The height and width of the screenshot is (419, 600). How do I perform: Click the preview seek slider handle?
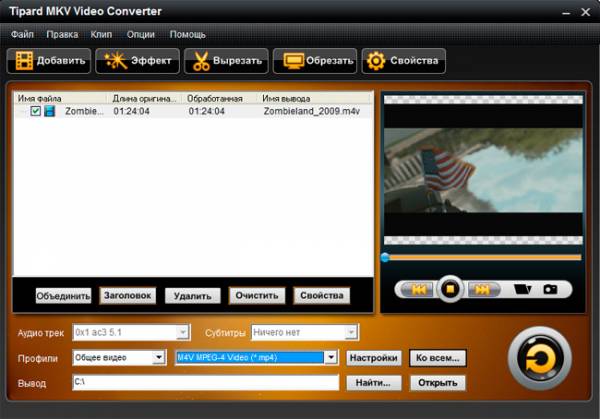coord(385,258)
